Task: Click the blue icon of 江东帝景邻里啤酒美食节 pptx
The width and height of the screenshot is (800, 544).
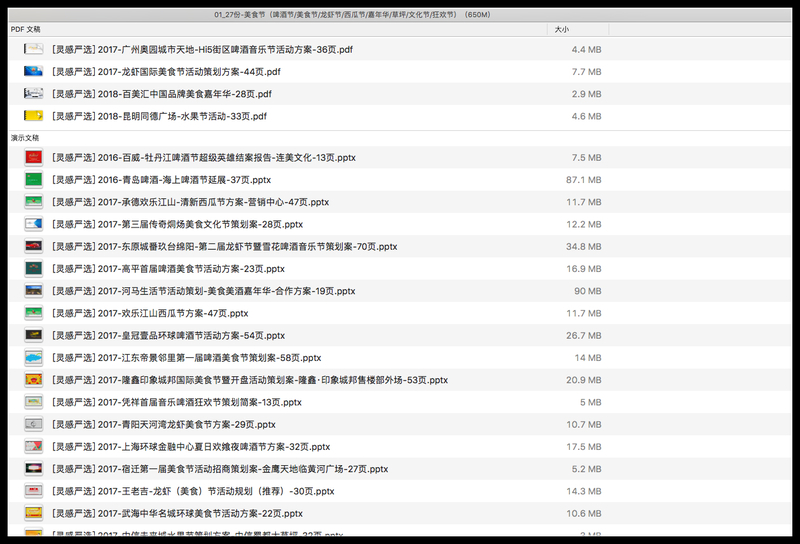Action: point(34,357)
